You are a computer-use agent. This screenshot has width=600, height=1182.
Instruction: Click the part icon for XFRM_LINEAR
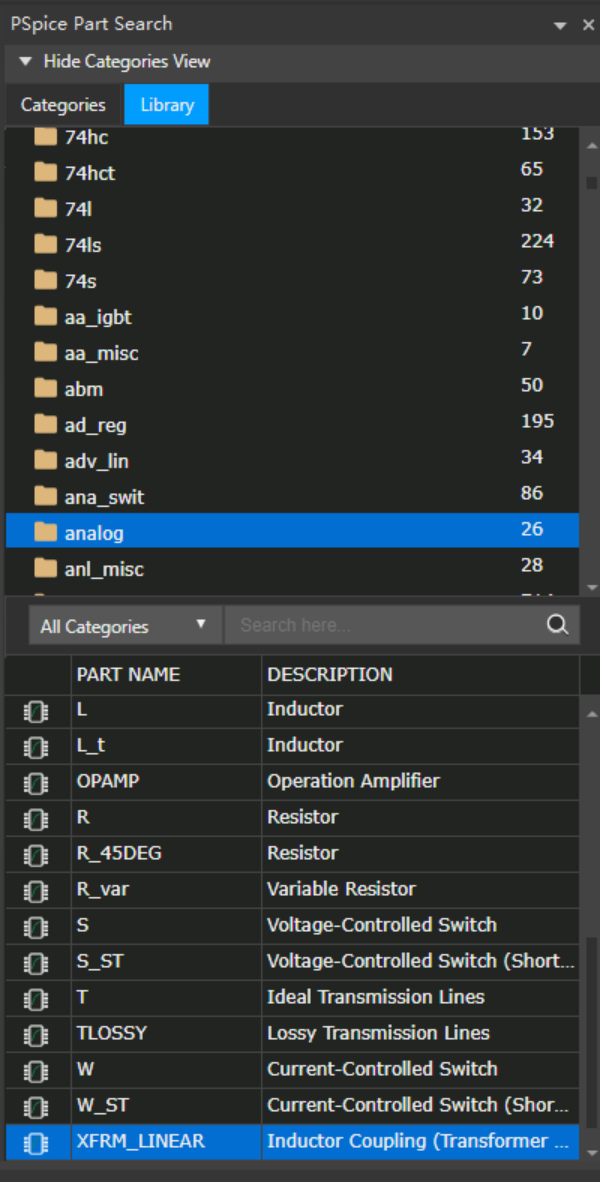(x=36, y=1144)
